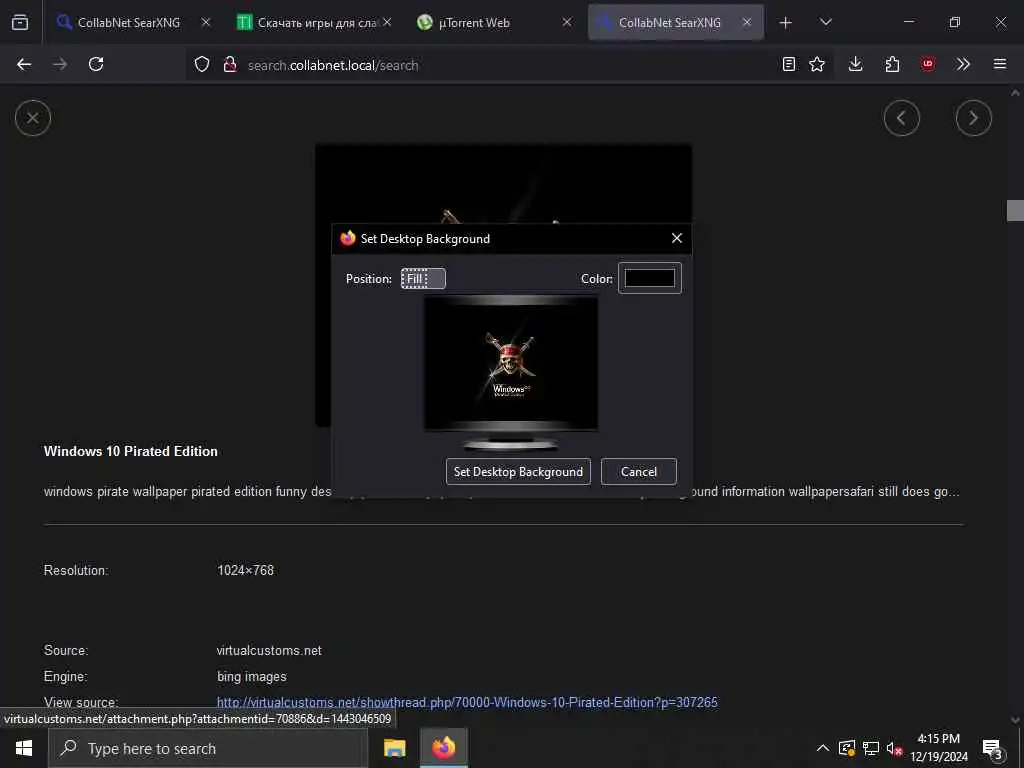
Task: Show hidden system tray icons
Action: pos(823,748)
